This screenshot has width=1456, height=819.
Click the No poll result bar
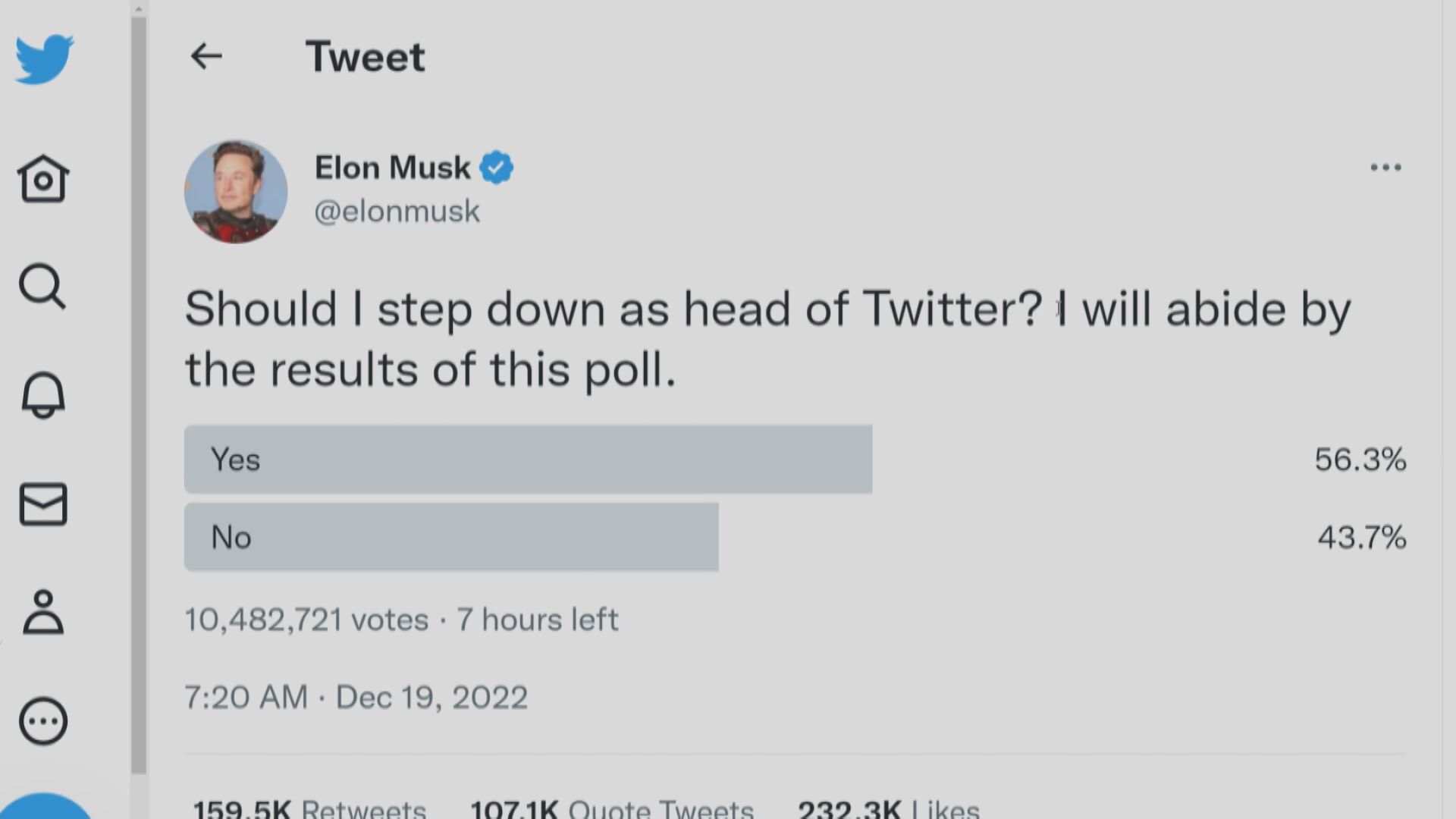451,537
